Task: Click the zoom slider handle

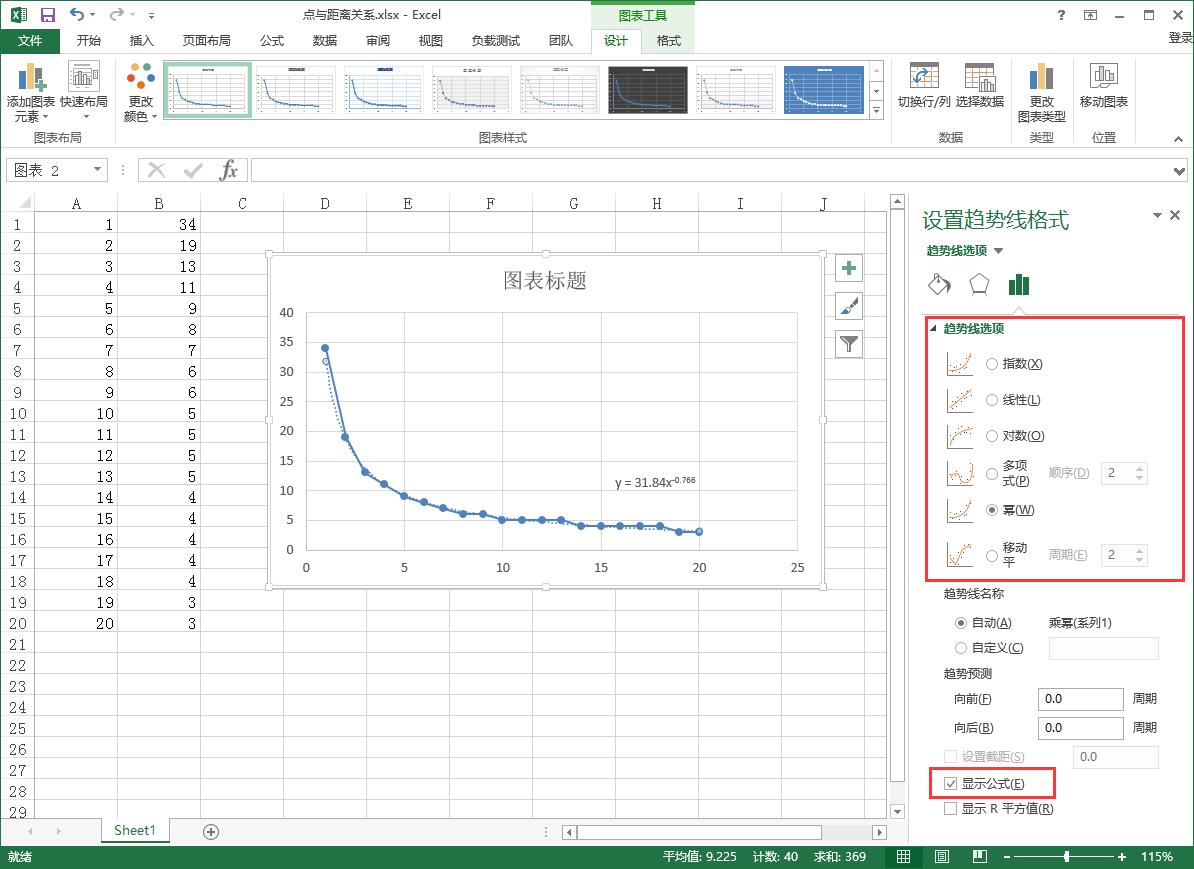Action: 1066,857
